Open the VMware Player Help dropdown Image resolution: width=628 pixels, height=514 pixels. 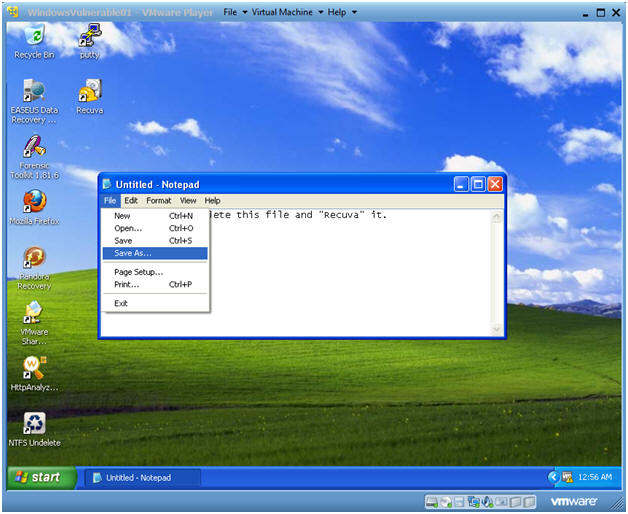[342, 12]
